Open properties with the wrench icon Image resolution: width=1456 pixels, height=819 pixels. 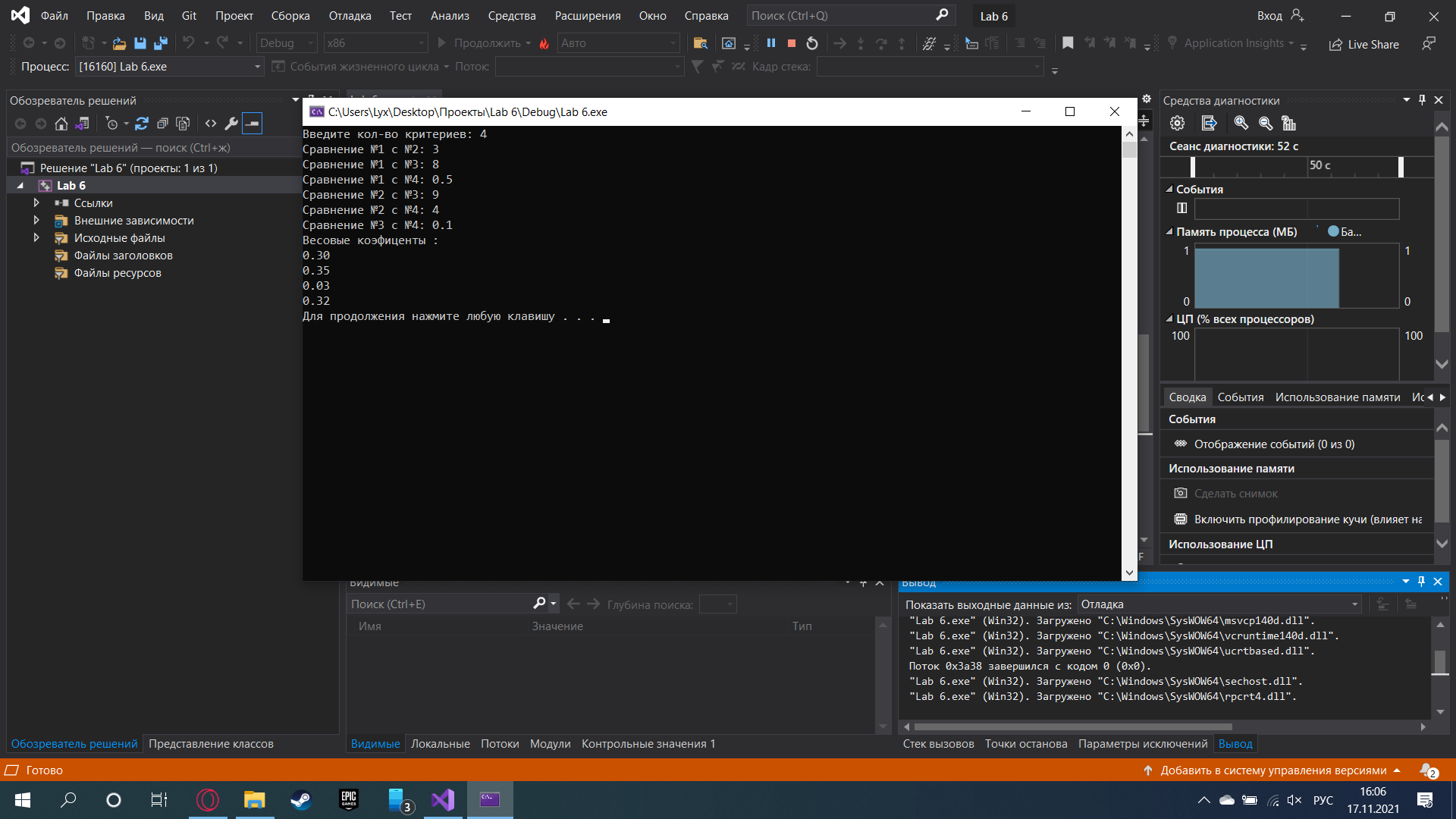231,124
